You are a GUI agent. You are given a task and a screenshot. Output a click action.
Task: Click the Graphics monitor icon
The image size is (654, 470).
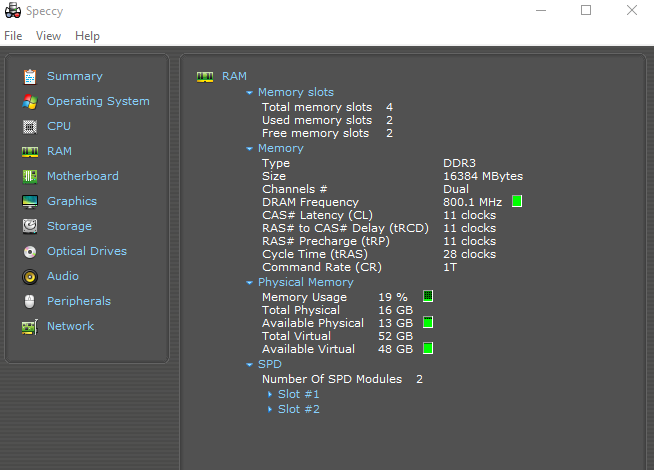click(x=30, y=201)
